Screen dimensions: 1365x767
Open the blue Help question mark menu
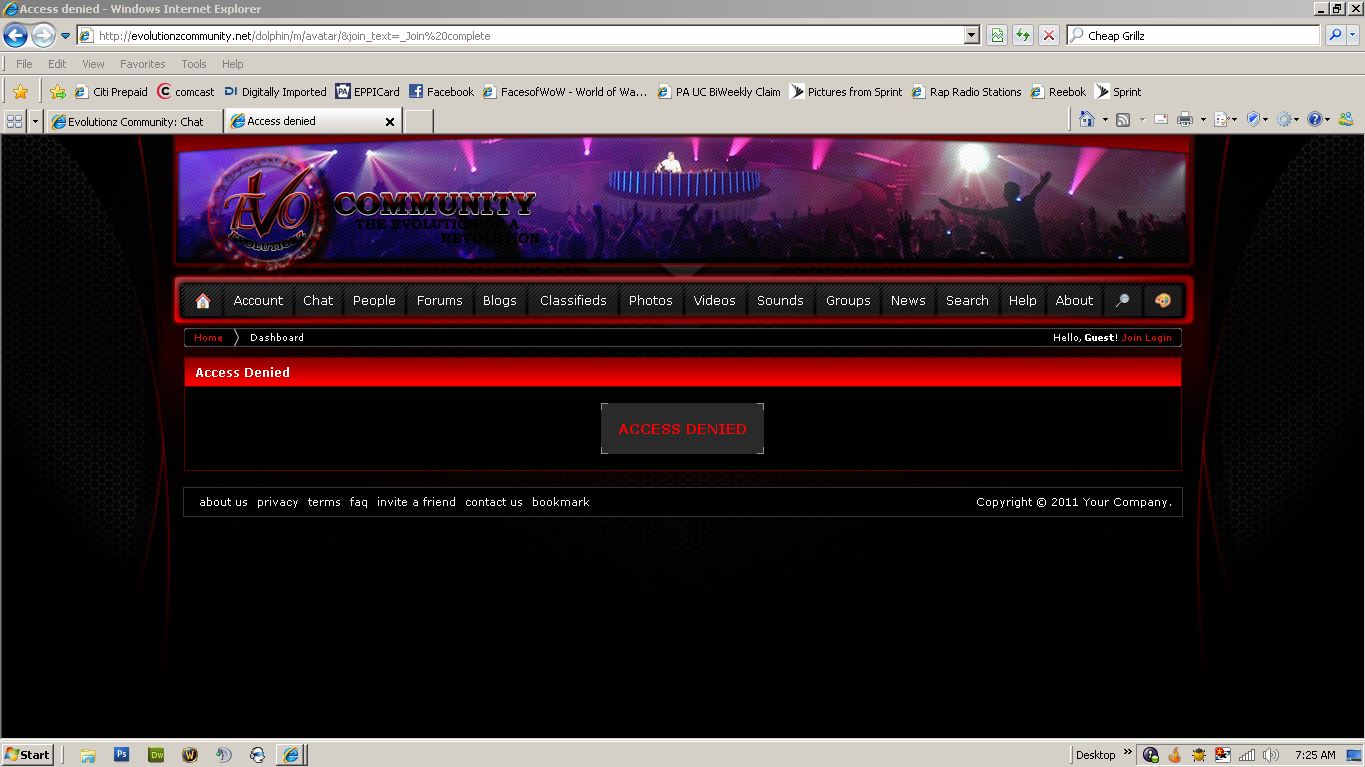point(1319,120)
